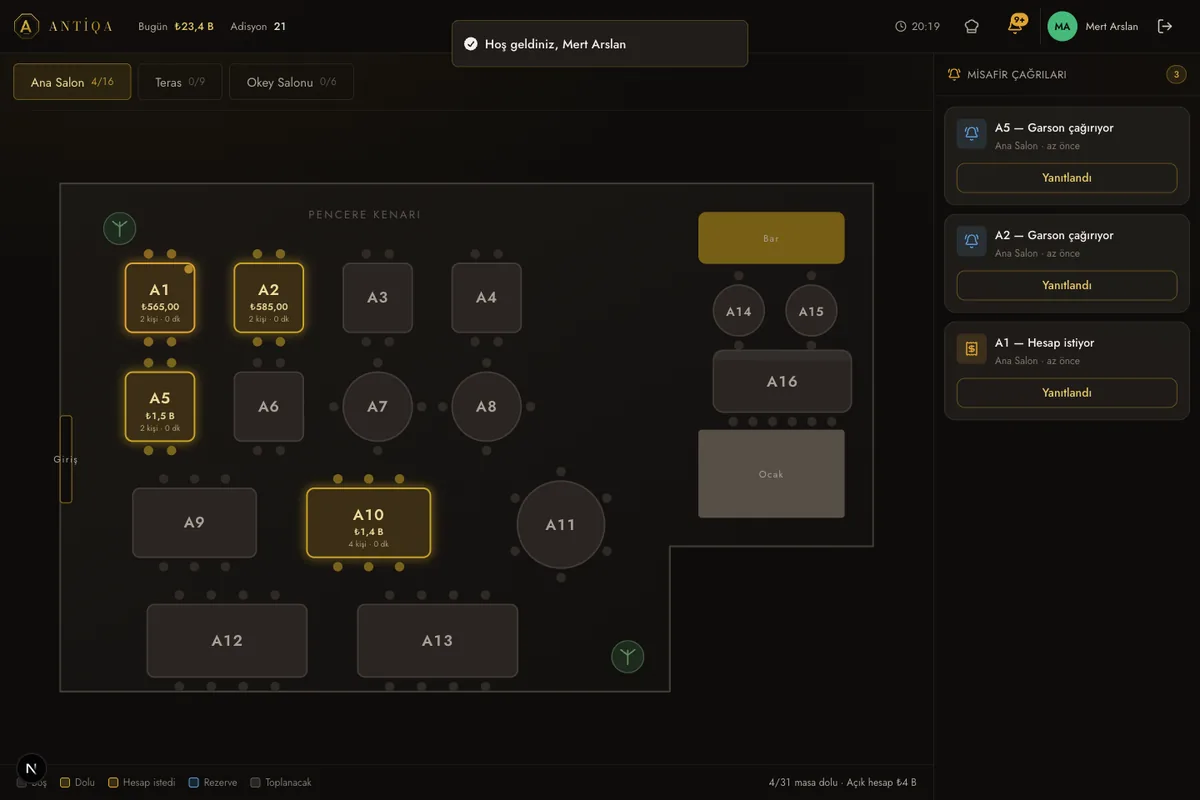Click the clock icon beside 20:19
The height and width of the screenshot is (800, 1200).
click(x=900, y=27)
